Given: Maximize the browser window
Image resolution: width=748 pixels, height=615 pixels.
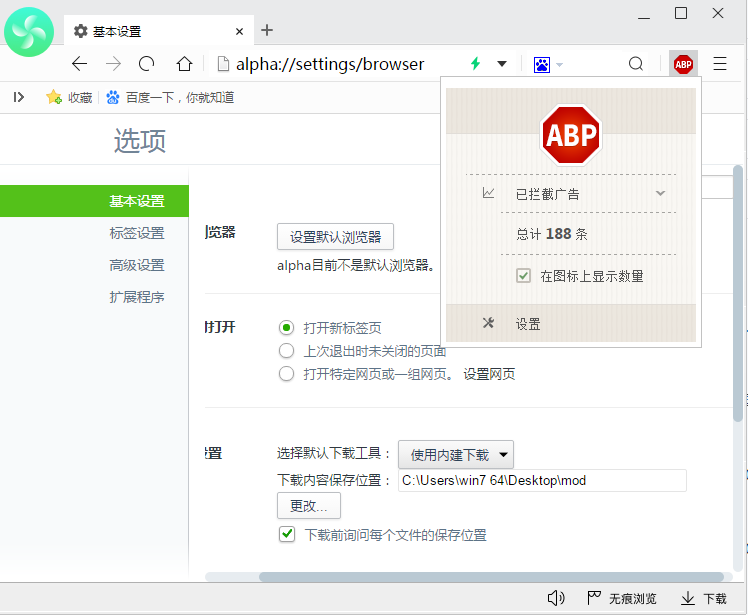Looking at the screenshot, I should [x=681, y=13].
